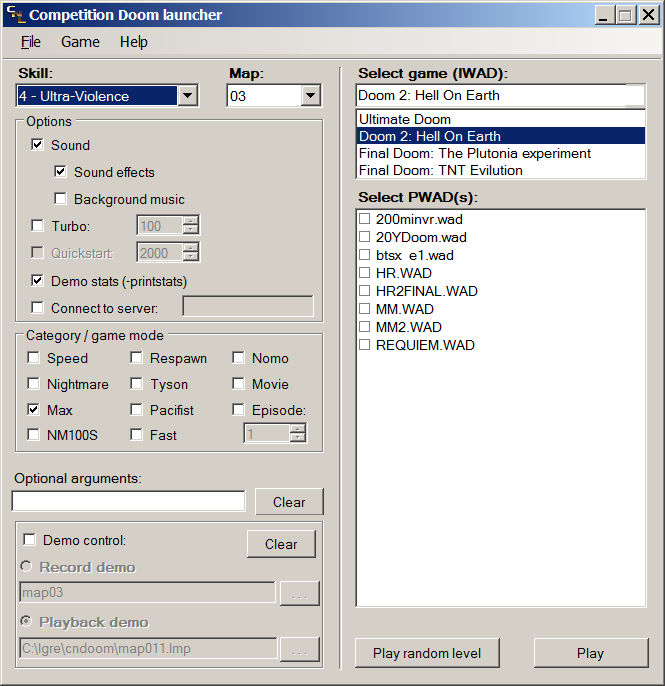Click the Optional arguments text field
Viewport: 665px width, 686px height.
pyautogui.click(x=128, y=501)
